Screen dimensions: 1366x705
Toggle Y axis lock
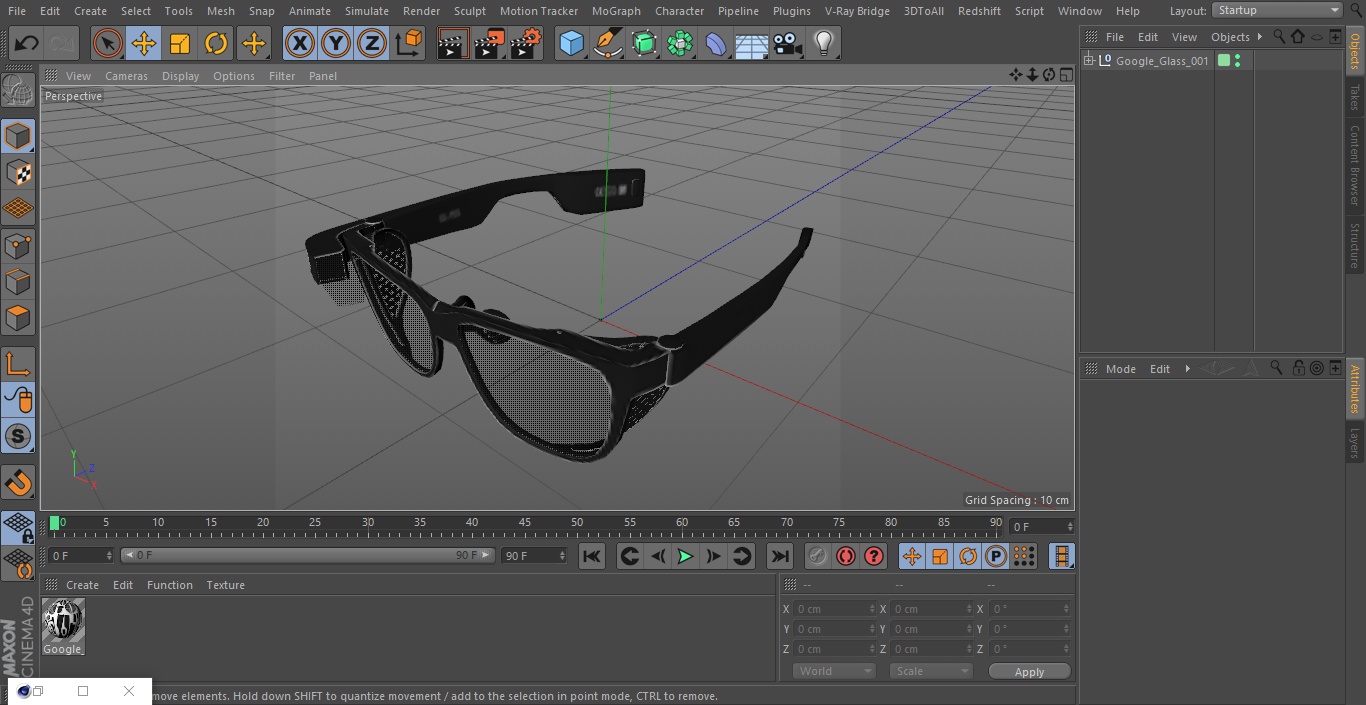click(336, 43)
